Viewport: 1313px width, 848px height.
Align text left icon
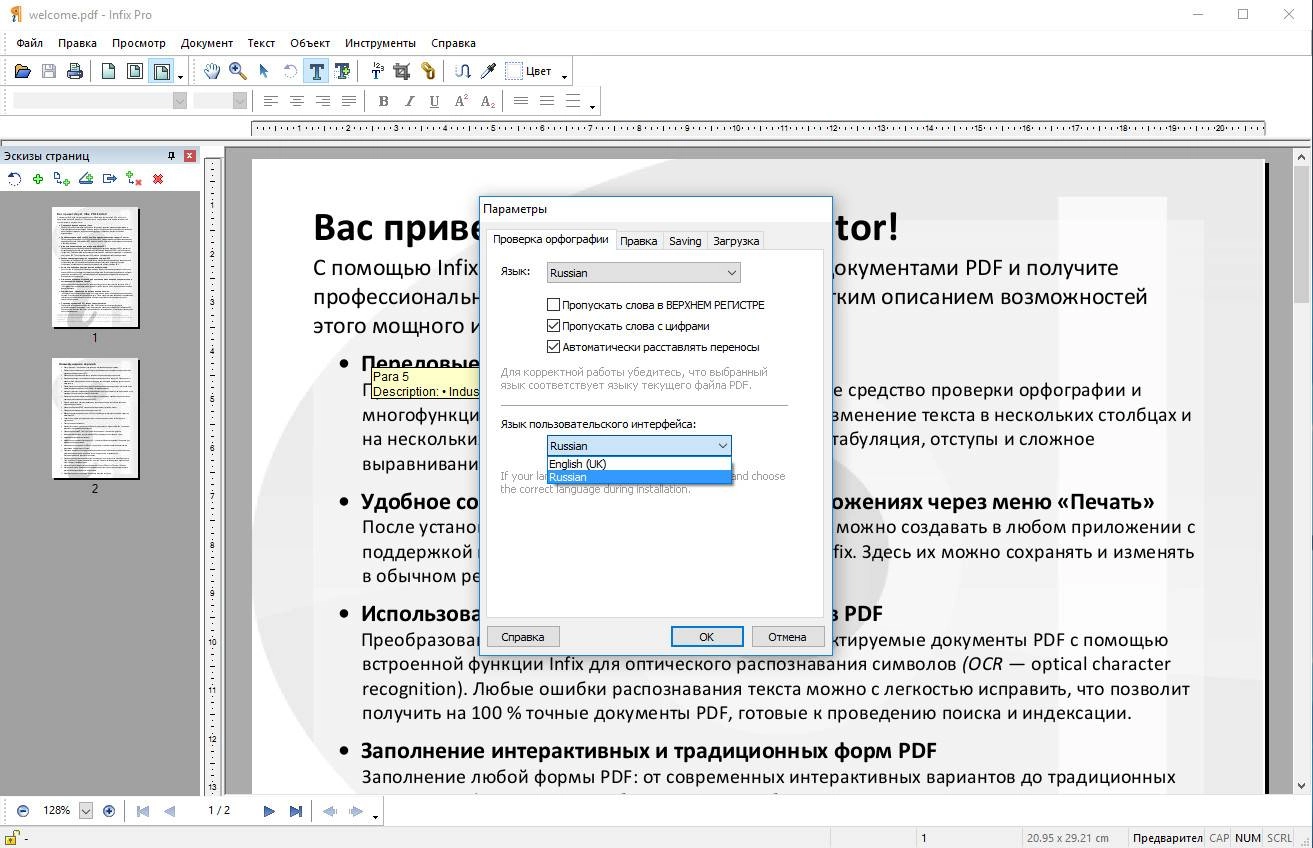click(271, 101)
